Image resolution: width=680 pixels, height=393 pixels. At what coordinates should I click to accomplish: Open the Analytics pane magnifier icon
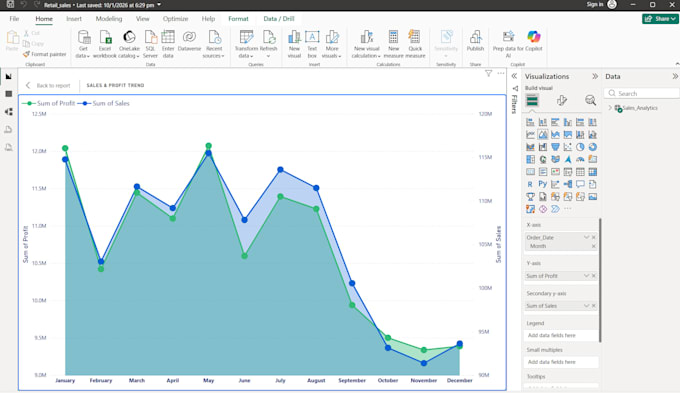(590, 101)
